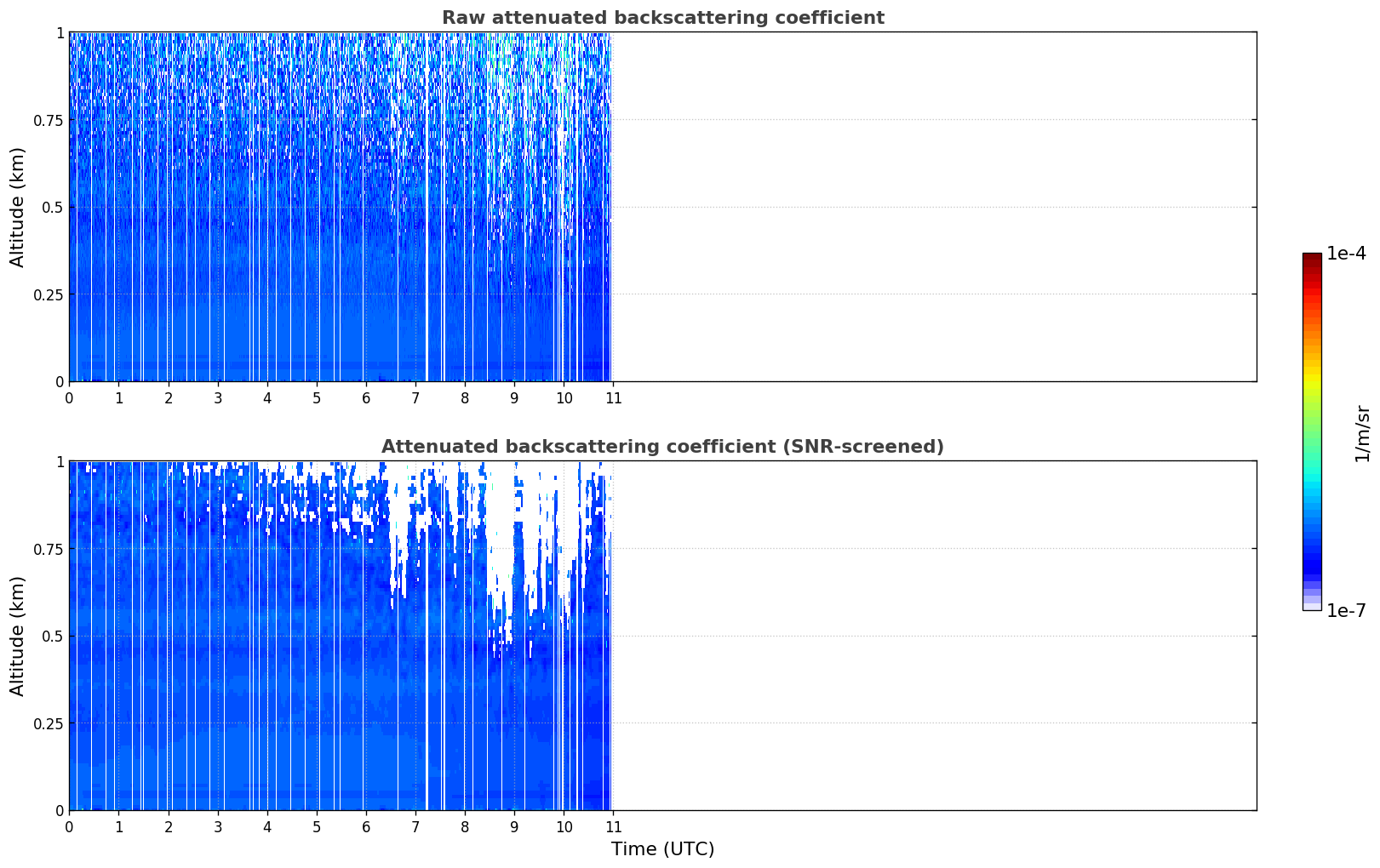Click the '6' time tick on top plot
Screen dimensions: 1380x868
366,398
